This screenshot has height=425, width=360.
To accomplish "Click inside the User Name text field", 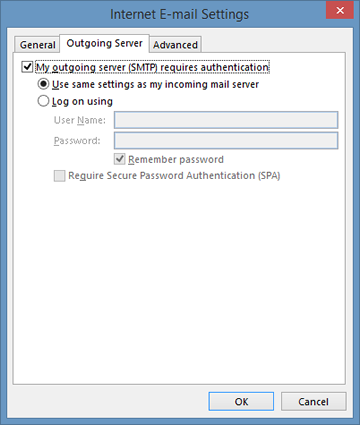I will coord(226,120).
